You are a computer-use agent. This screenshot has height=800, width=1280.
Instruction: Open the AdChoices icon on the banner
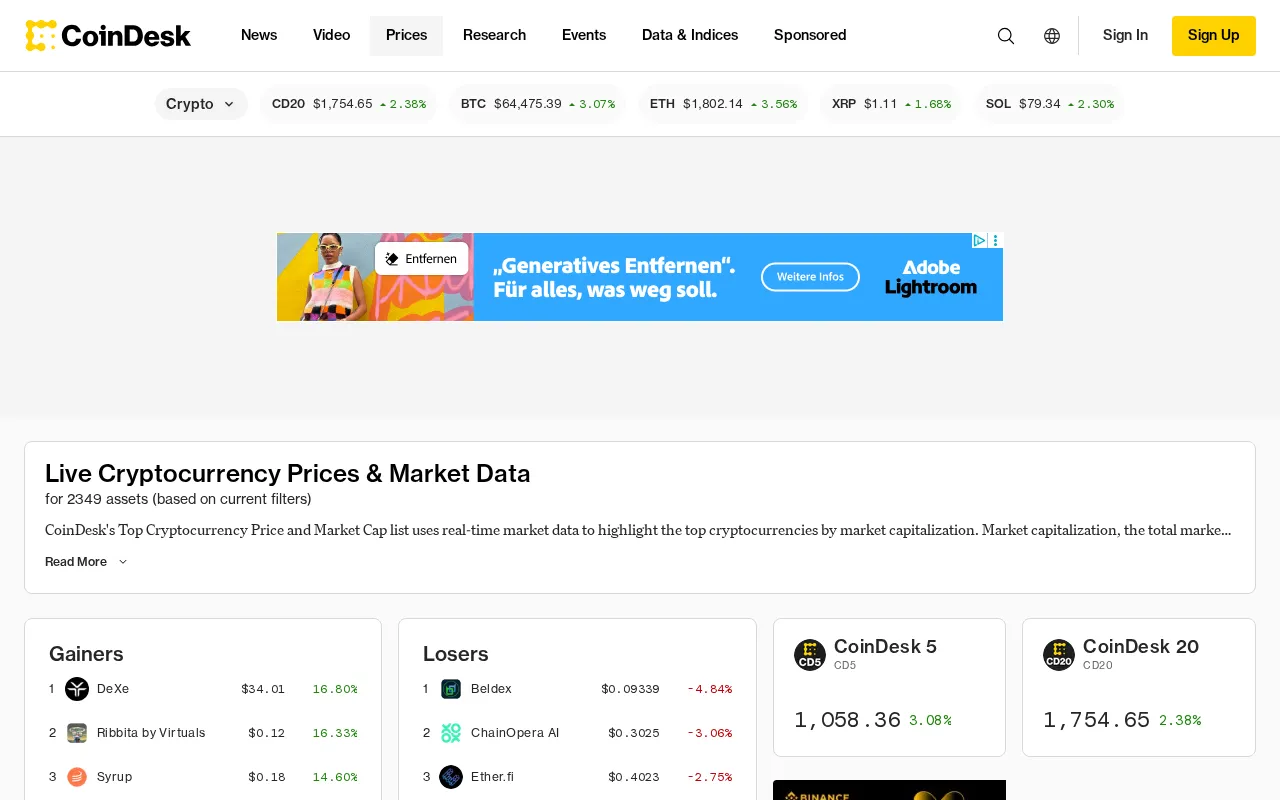tap(980, 240)
